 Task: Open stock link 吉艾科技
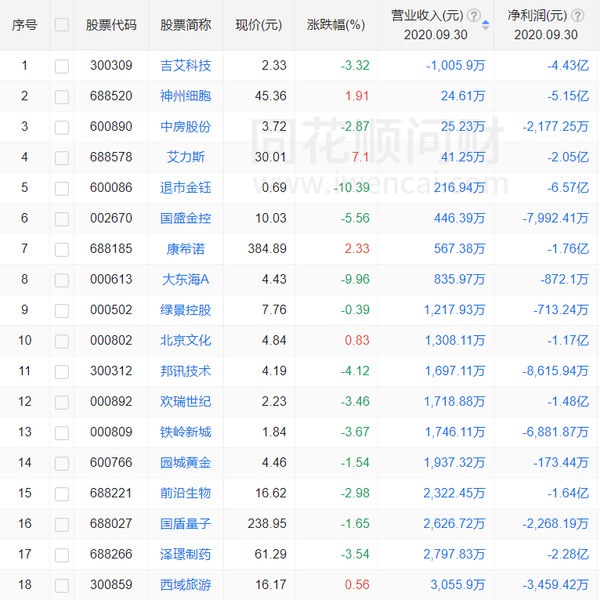[x=186, y=65]
